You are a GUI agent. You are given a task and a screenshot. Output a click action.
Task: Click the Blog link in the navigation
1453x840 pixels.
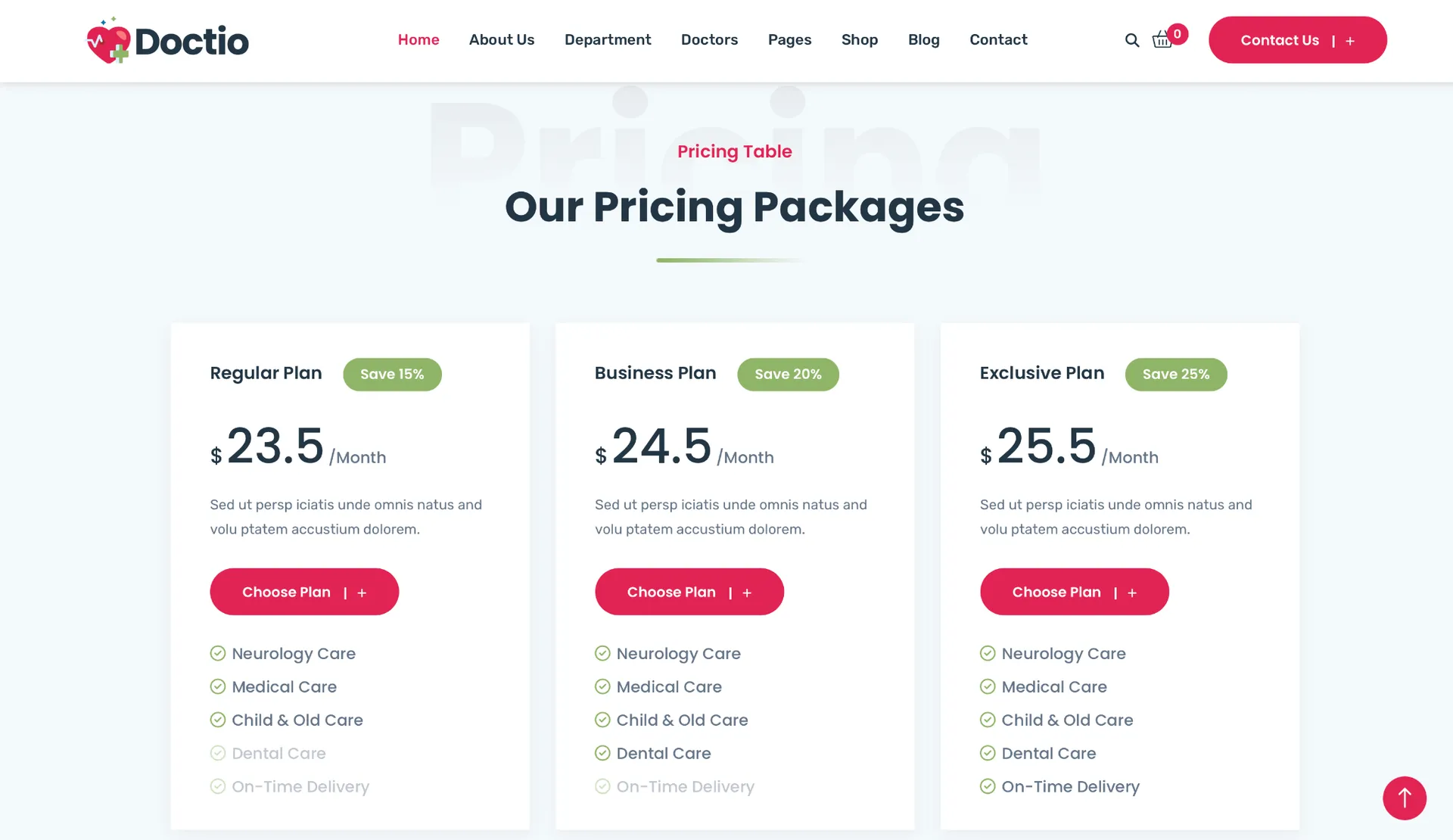click(x=923, y=39)
